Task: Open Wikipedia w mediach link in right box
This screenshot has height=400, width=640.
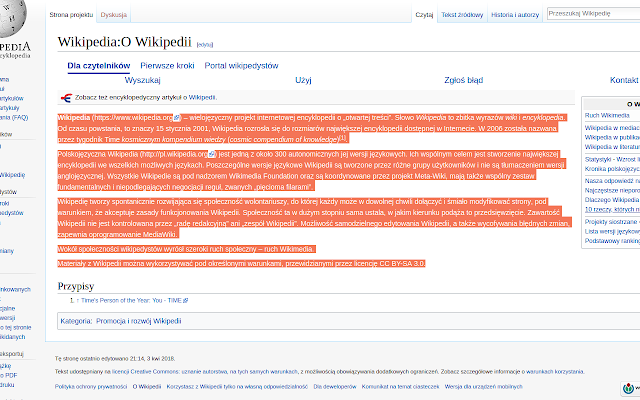Action: [612, 128]
